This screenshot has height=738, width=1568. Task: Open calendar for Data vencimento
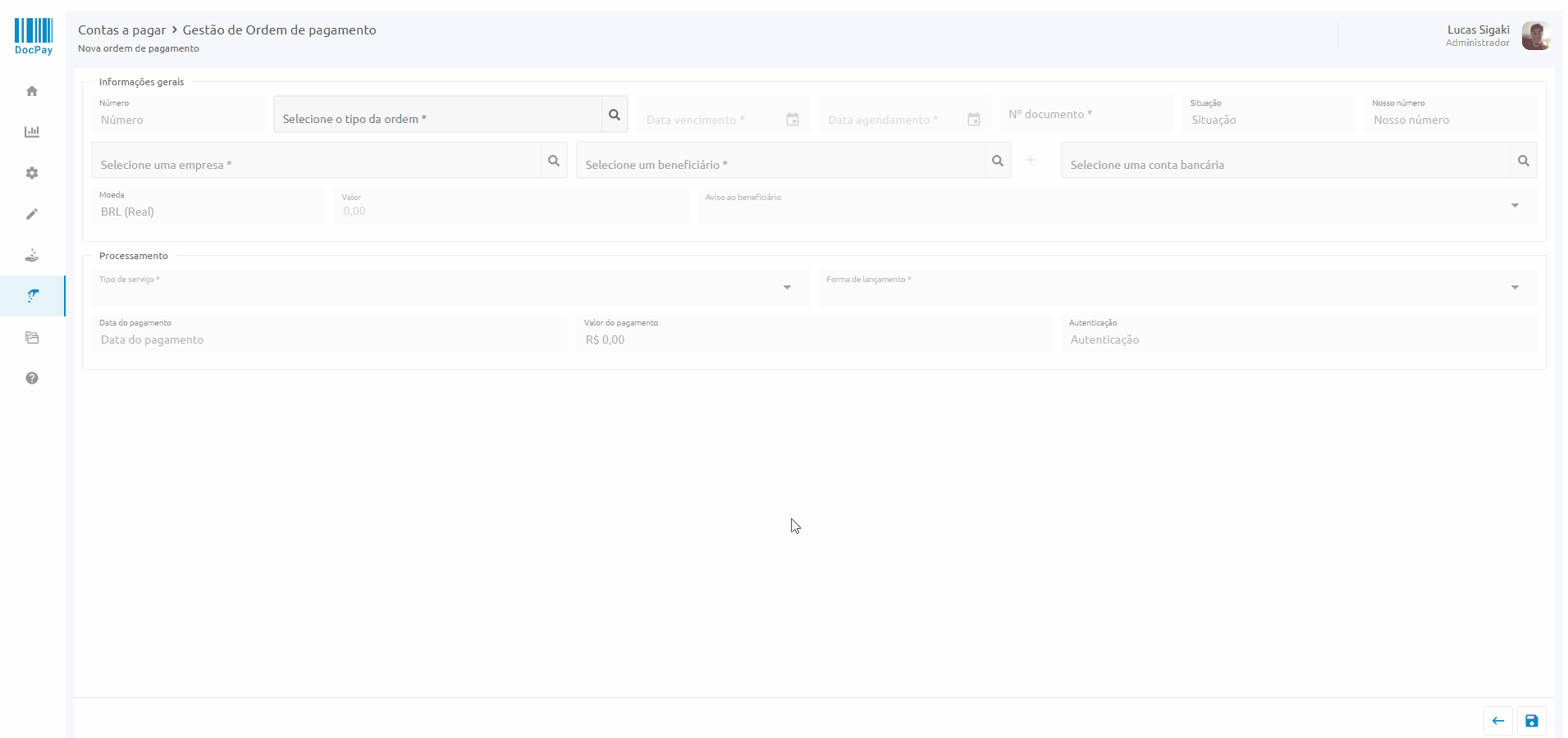coord(793,120)
